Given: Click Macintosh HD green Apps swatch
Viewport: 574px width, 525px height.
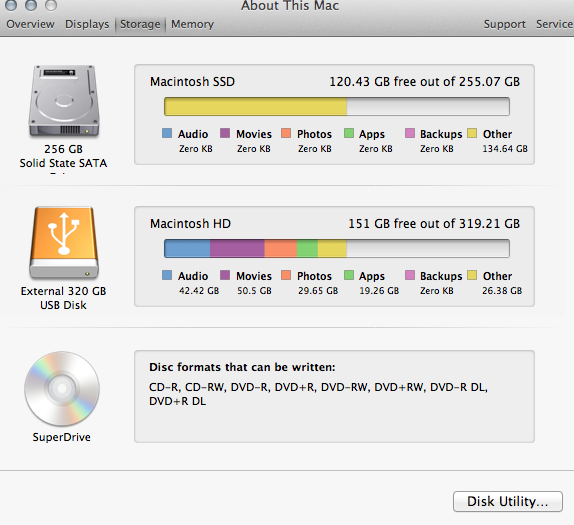Looking at the screenshot, I should coord(349,275).
